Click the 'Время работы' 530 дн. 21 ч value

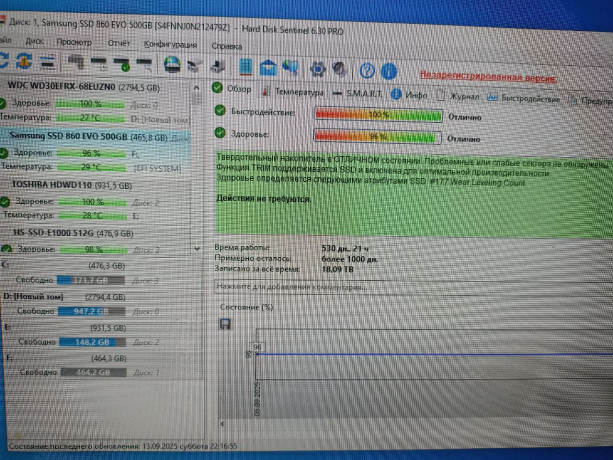[345, 248]
